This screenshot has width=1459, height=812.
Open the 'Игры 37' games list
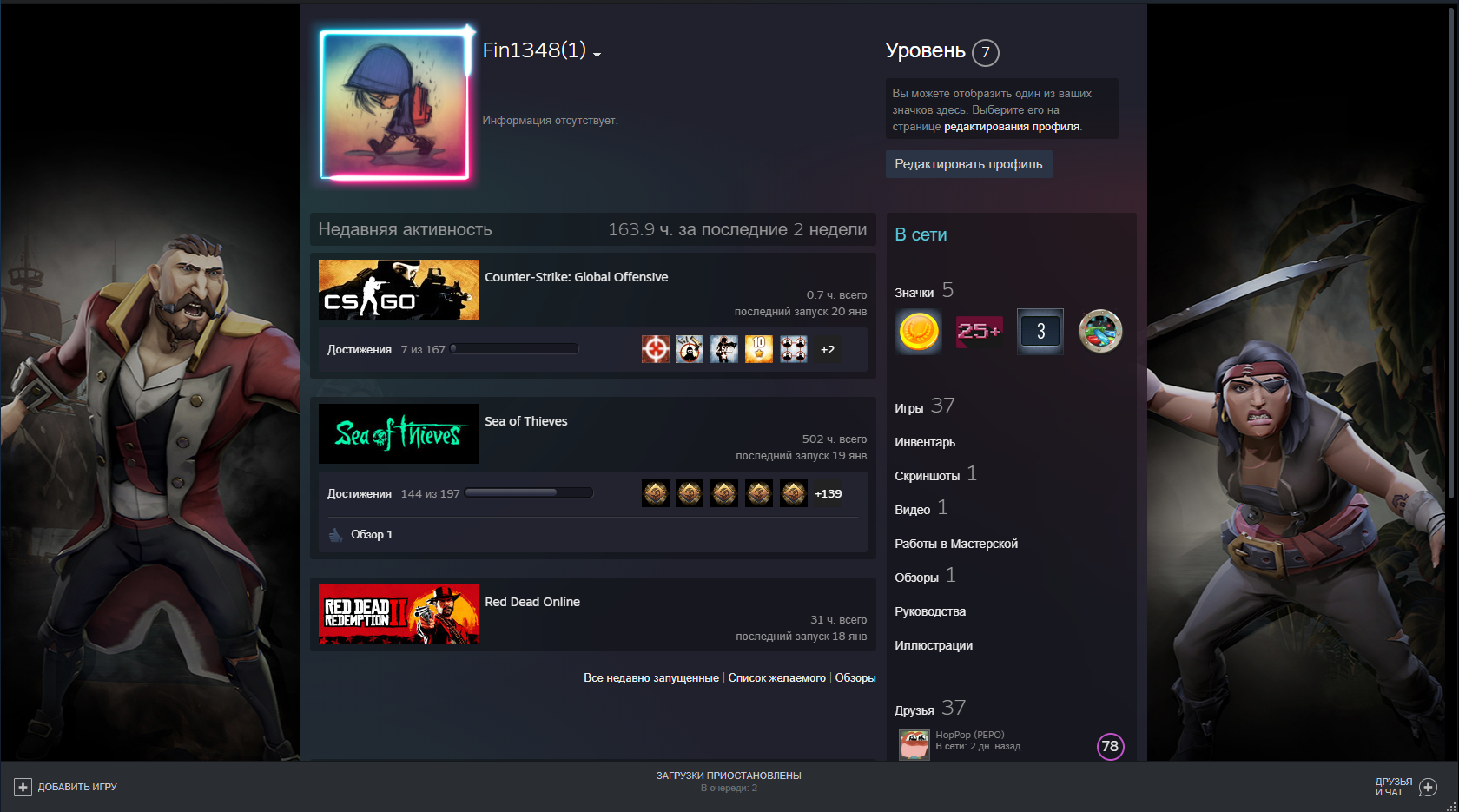(x=925, y=406)
